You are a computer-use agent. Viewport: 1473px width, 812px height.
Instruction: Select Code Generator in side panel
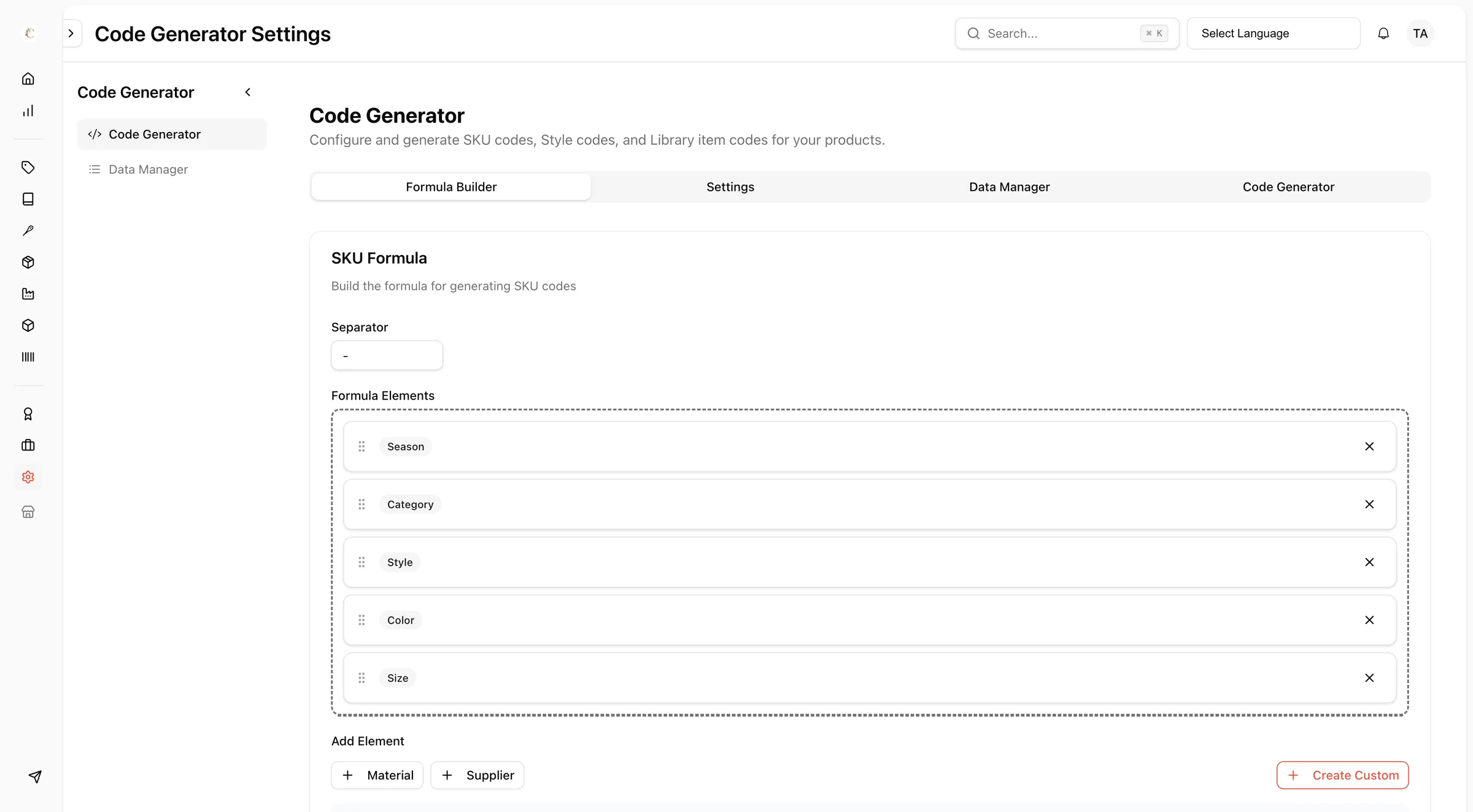(x=172, y=134)
